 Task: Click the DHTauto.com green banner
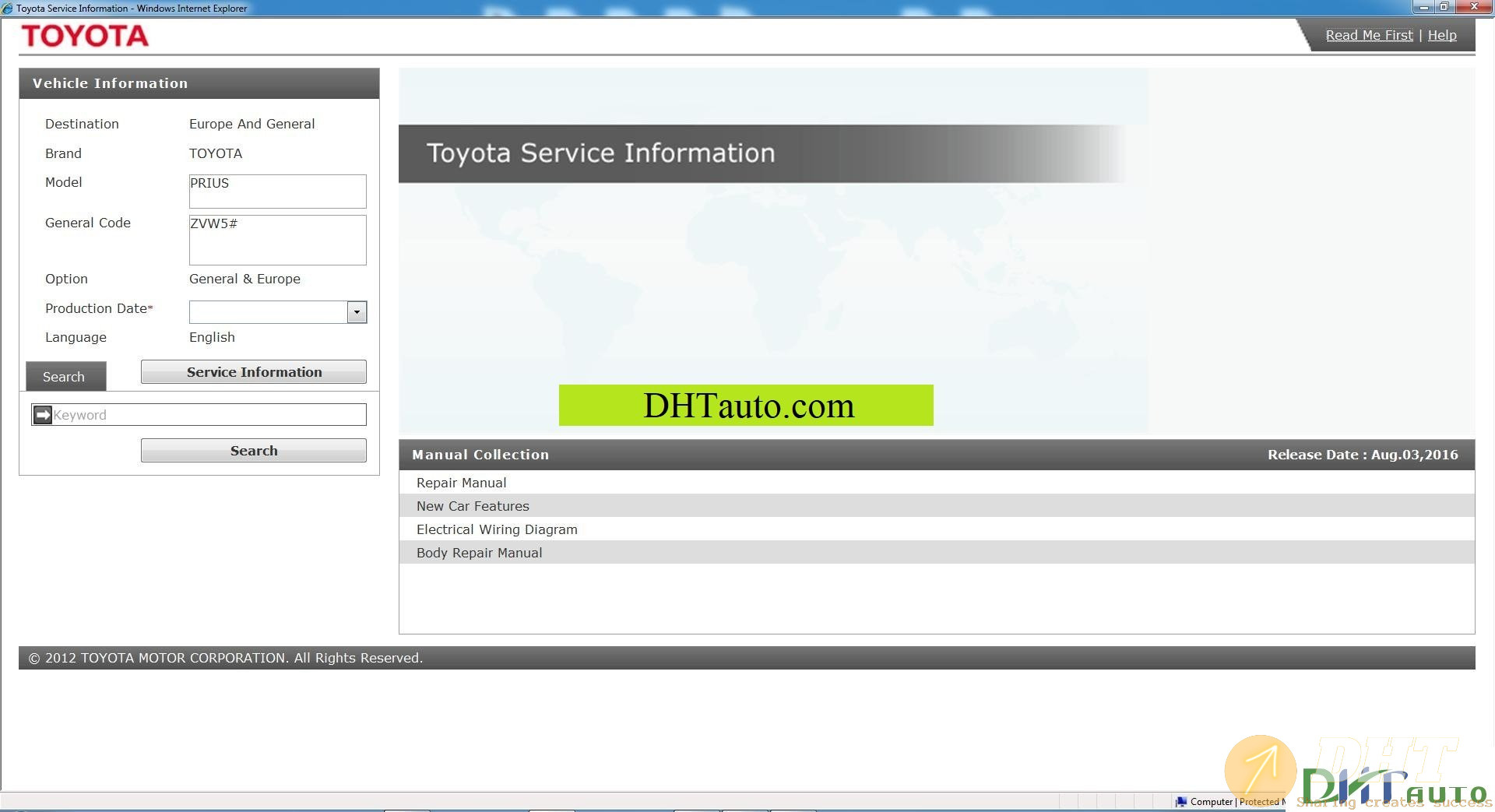click(x=745, y=406)
